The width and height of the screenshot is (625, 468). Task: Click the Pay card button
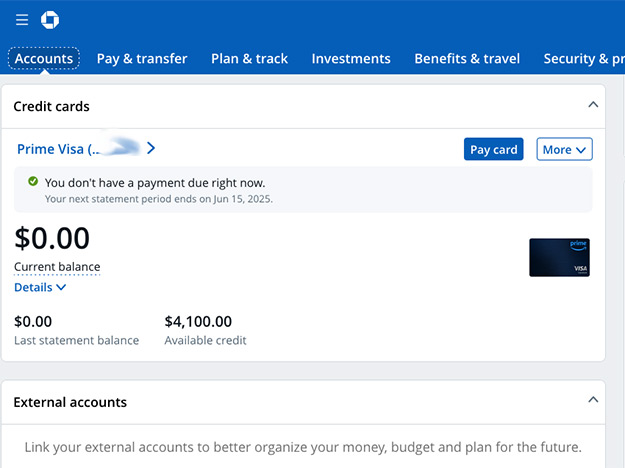493,149
